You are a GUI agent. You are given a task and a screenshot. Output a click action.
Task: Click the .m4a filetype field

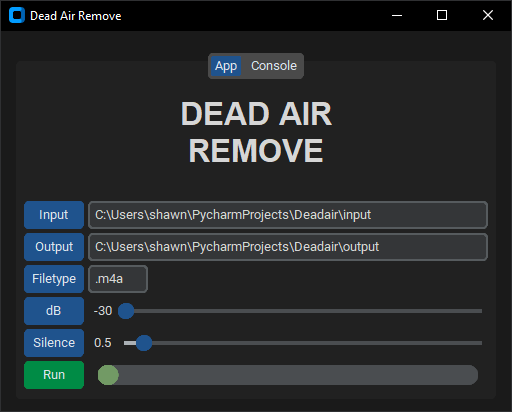(118, 279)
